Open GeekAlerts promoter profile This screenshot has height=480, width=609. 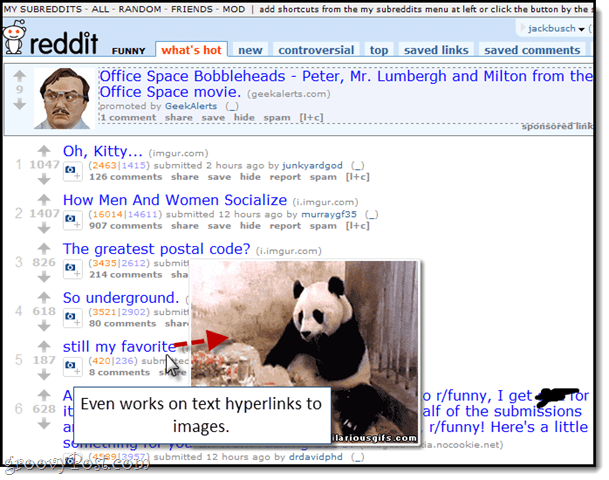[191, 106]
